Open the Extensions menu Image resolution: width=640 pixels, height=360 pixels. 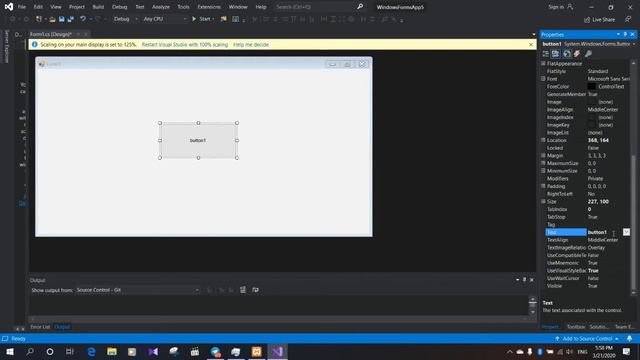pos(209,7)
